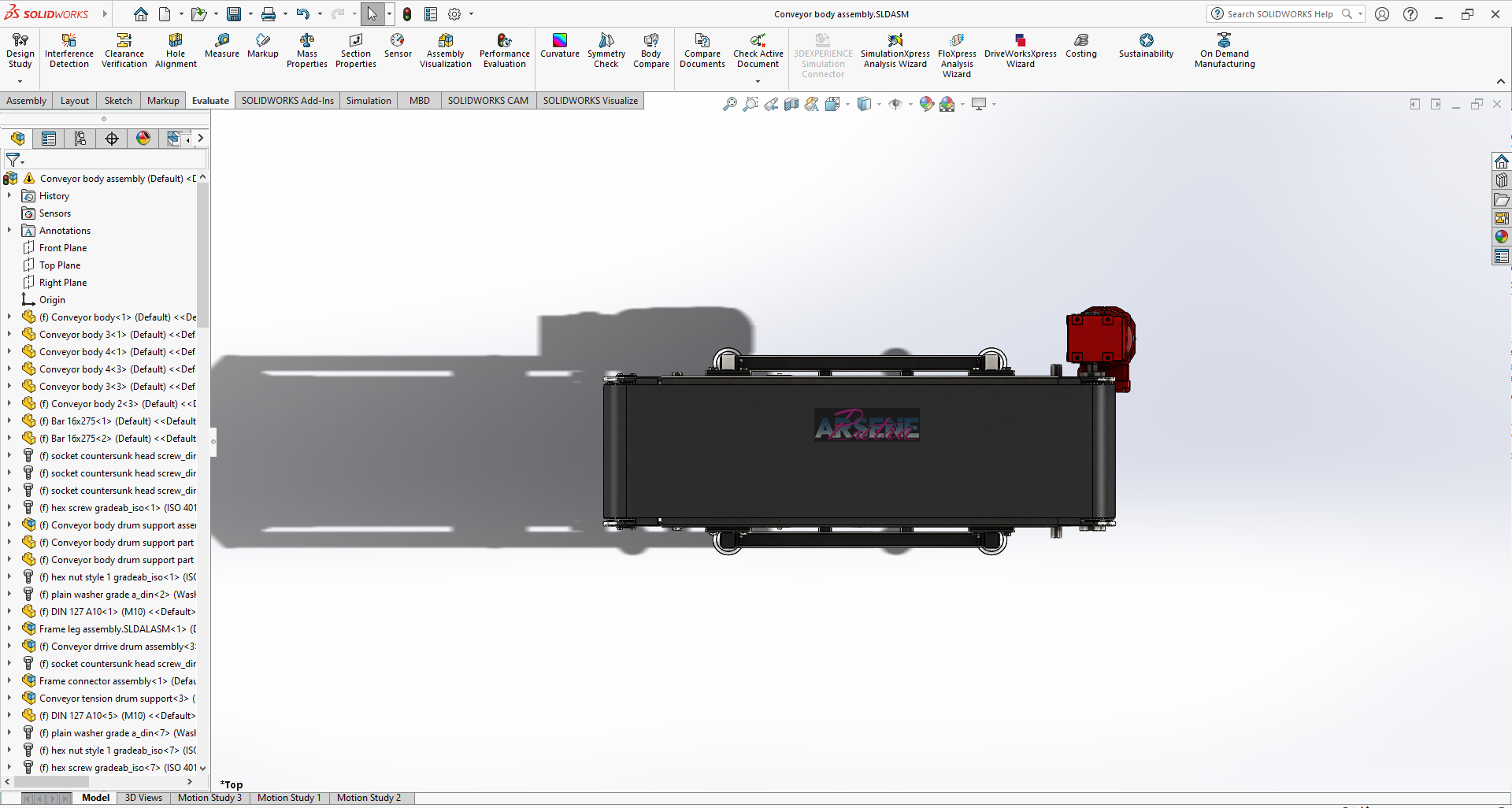The image size is (1512, 808).
Task: Open the Motion Study 1 tab
Action: click(x=289, y=798)
